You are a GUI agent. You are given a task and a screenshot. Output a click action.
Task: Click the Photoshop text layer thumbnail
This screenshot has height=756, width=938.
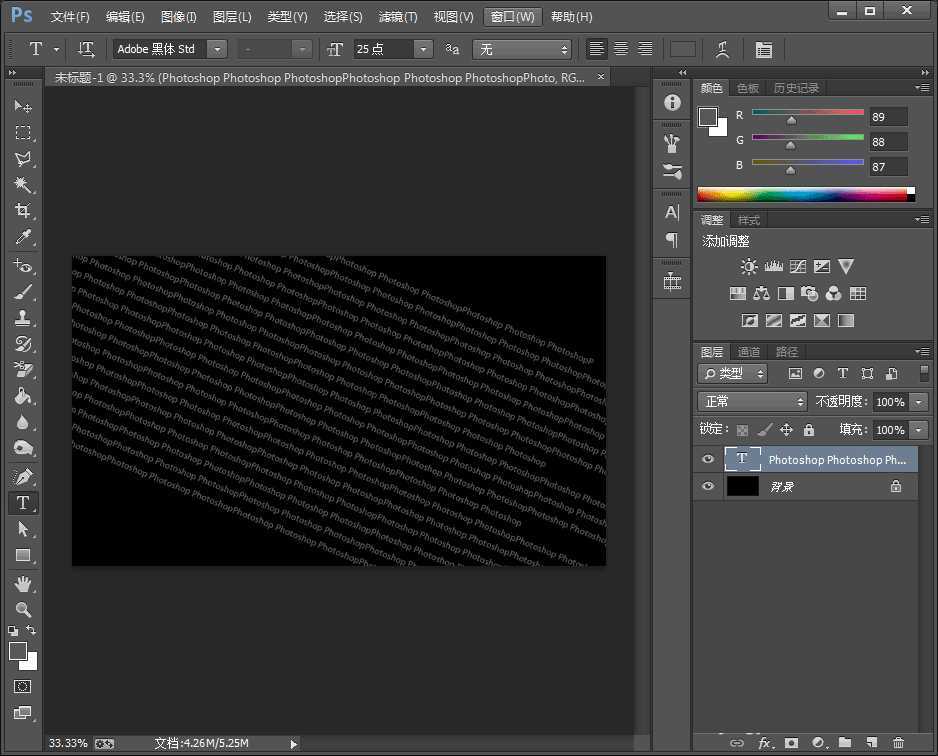coord(741,459)
